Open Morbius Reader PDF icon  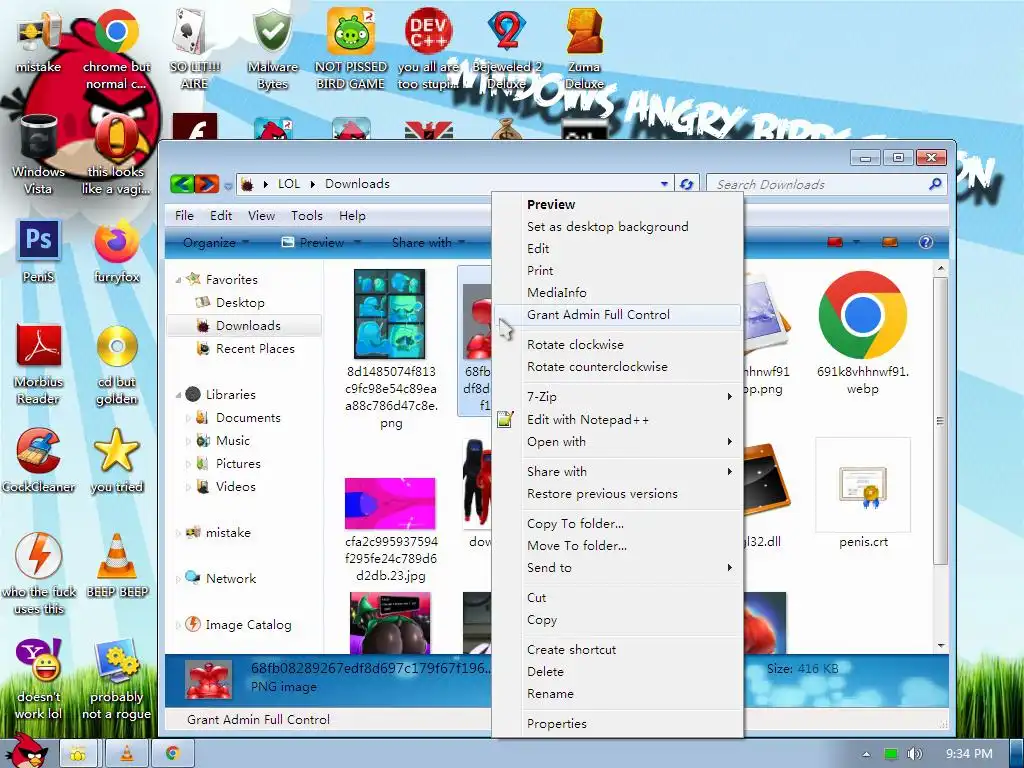(x=38, y=363)
